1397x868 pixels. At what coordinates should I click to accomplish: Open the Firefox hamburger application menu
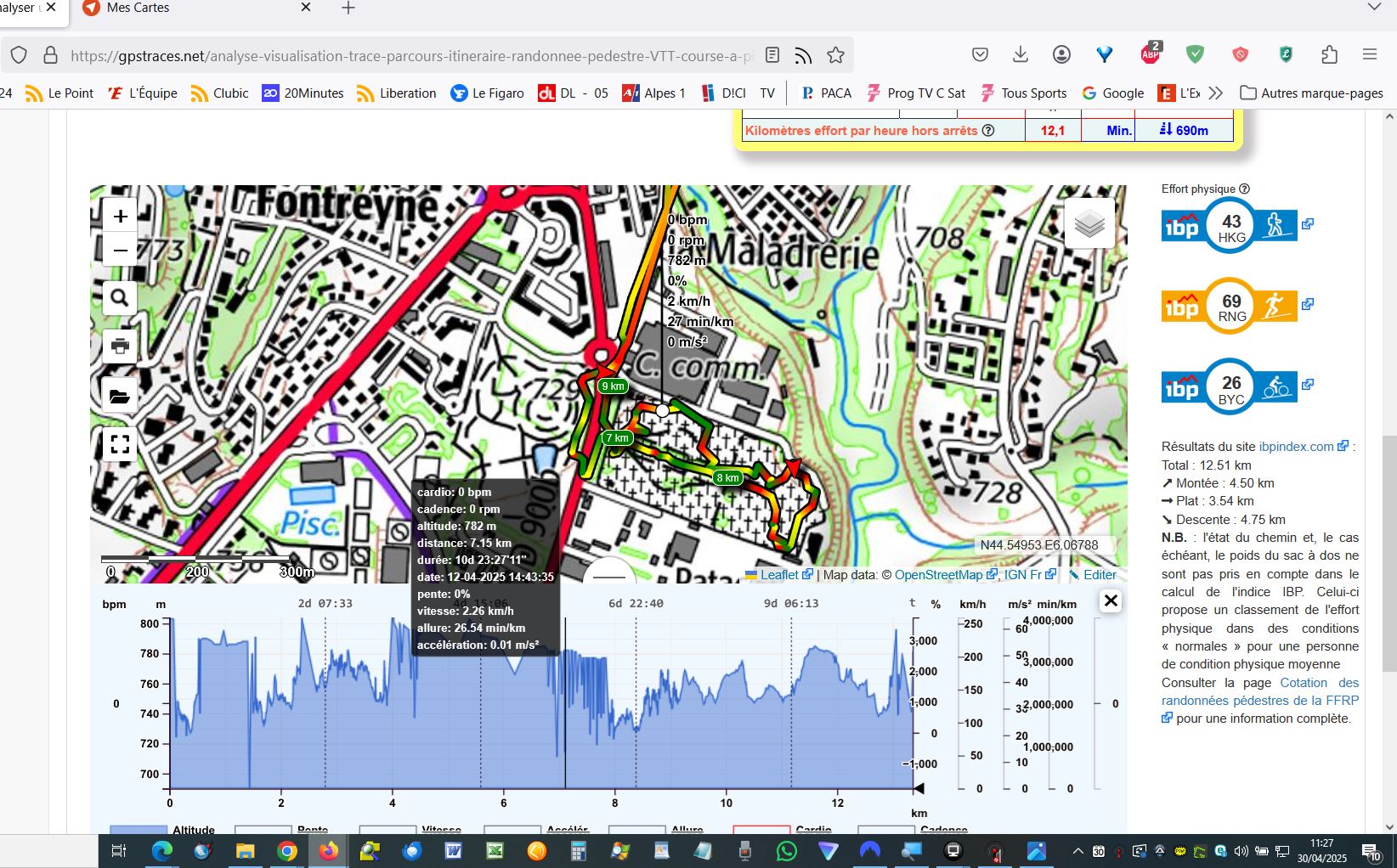(x=1370, y=55)
